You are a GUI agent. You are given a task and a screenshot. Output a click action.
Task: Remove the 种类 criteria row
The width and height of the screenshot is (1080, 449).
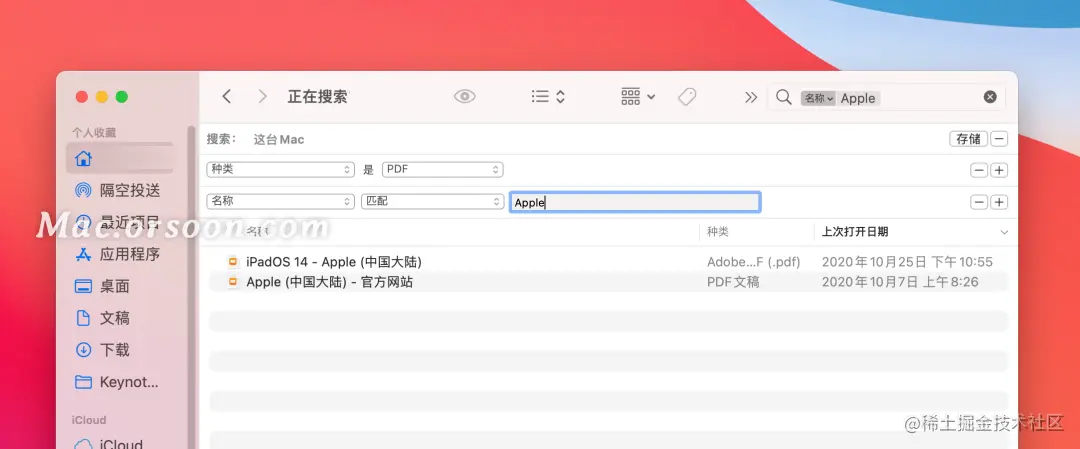[979, 170]
